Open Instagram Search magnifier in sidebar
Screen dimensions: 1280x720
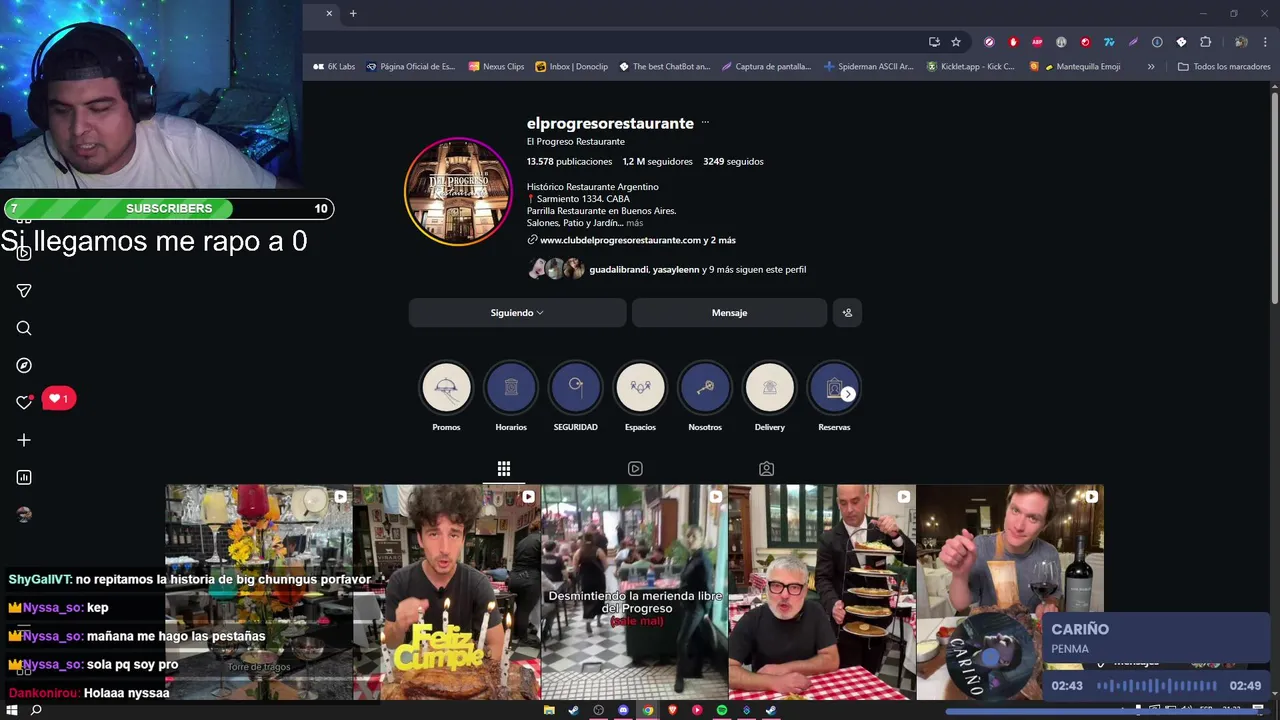(24, 328)
